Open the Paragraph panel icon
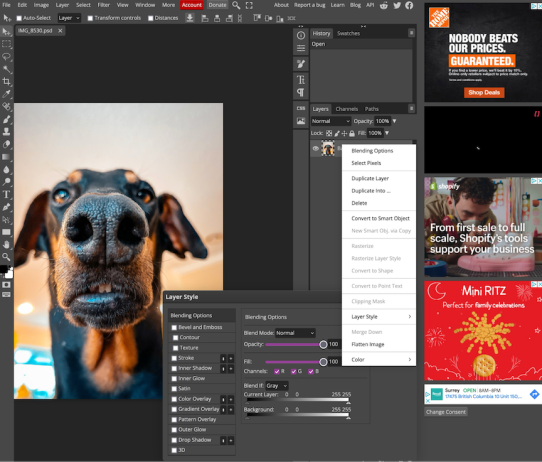This screenshot has height=462, width=542. point(301,92)
